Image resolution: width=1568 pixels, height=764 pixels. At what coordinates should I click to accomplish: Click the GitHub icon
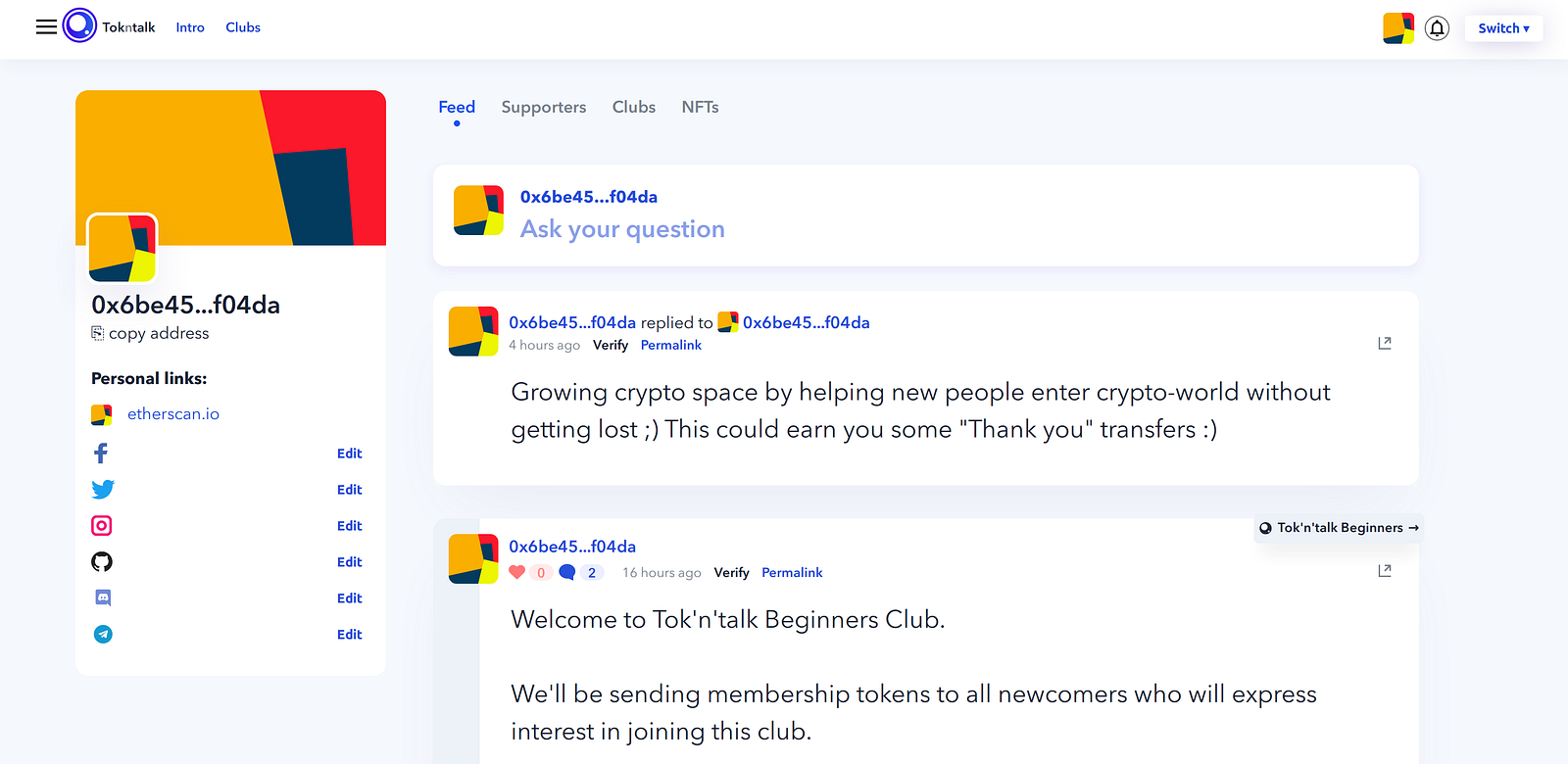pyautogui.click(x=102, y=562)
